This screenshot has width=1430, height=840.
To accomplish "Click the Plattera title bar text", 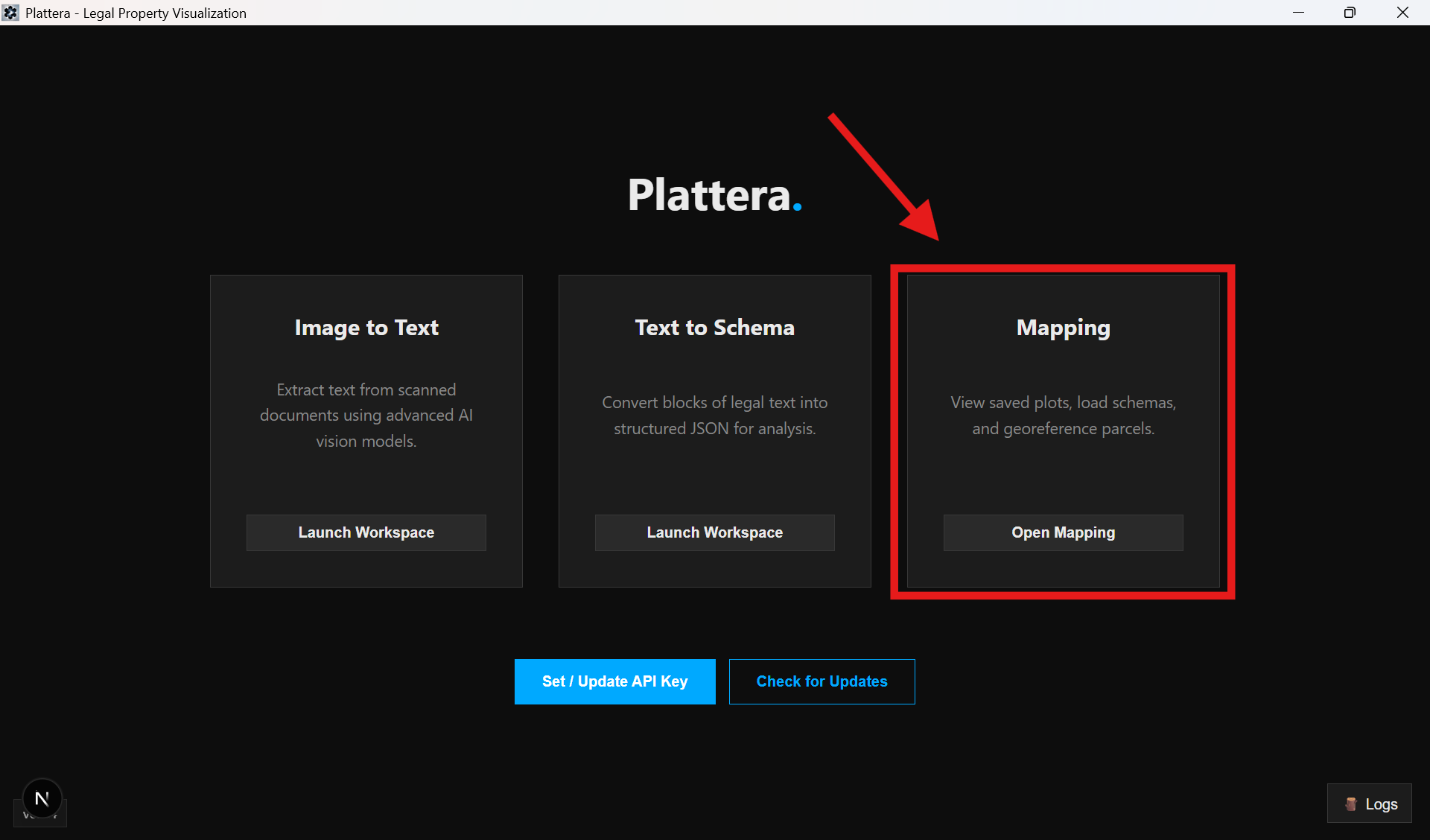I will tap(136, 13).
